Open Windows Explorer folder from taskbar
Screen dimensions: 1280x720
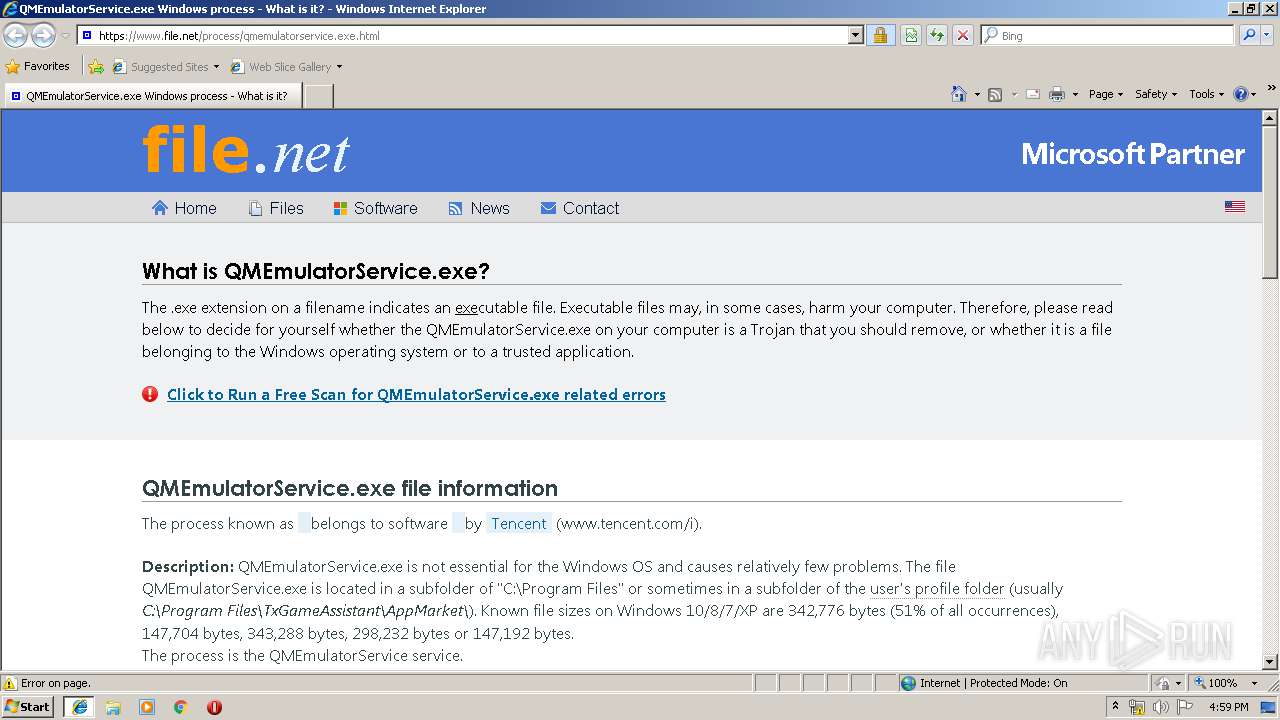click(x=113, y=707)
